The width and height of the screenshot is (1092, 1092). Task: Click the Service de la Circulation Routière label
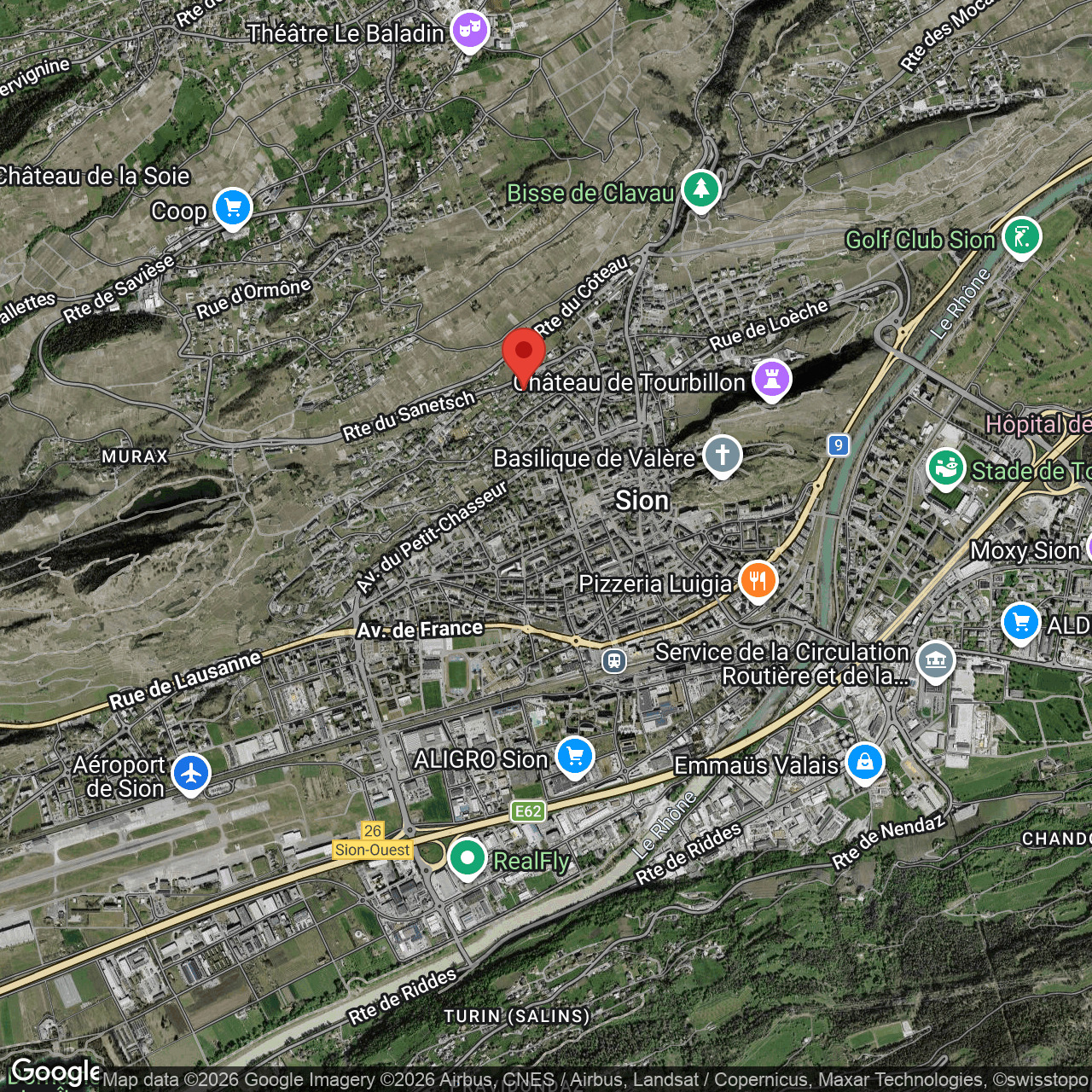click(x=781, y=664)
